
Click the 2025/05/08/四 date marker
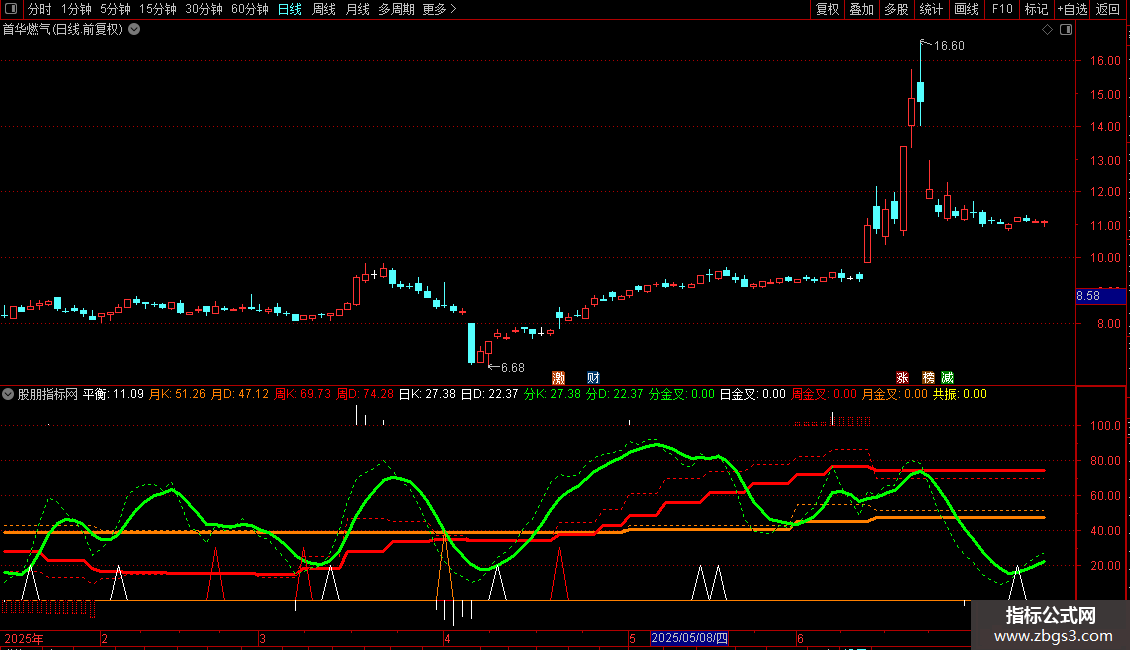tap(689, 638)
